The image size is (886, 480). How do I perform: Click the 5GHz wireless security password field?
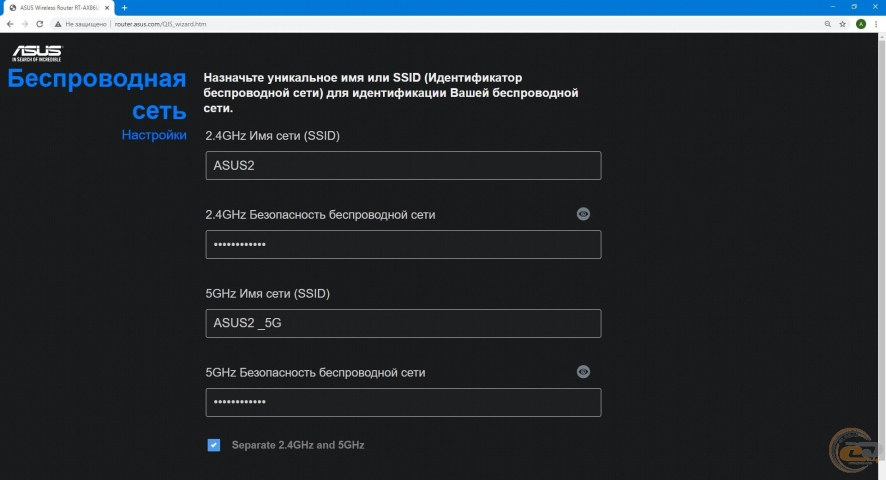point(403,402)
